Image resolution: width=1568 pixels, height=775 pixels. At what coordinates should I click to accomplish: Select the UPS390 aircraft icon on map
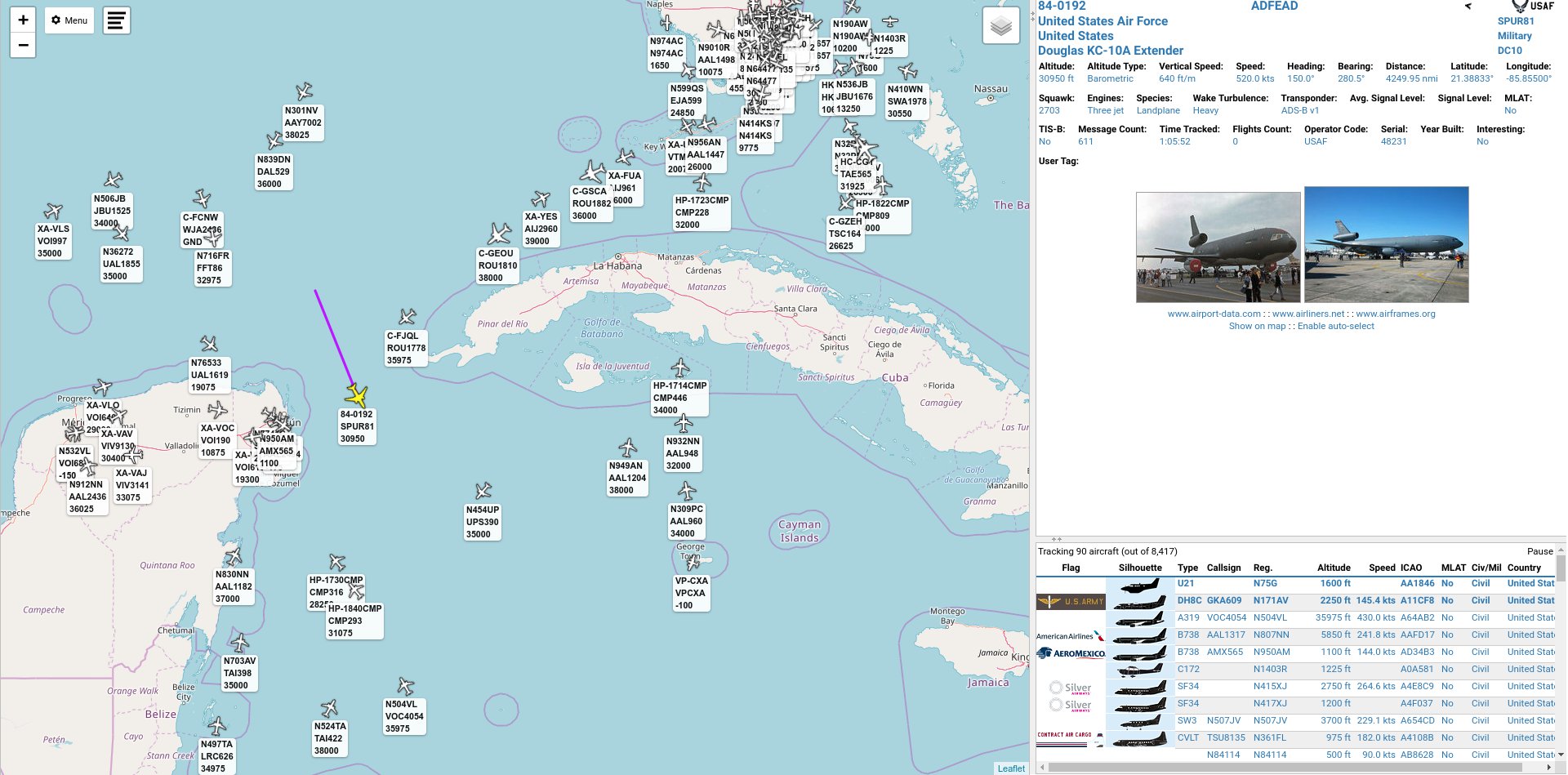pyautogui.click(x=483, y=491)
